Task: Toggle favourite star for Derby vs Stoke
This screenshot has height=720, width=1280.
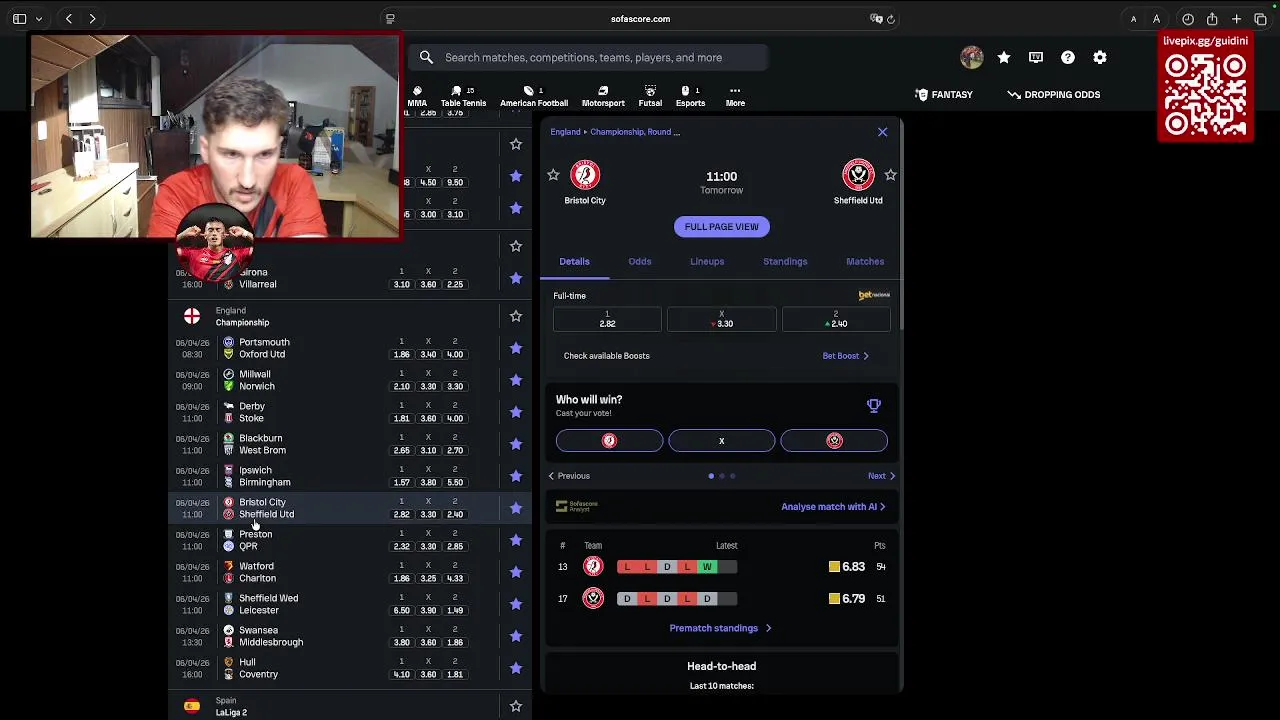Action: (x=515, y=412)
